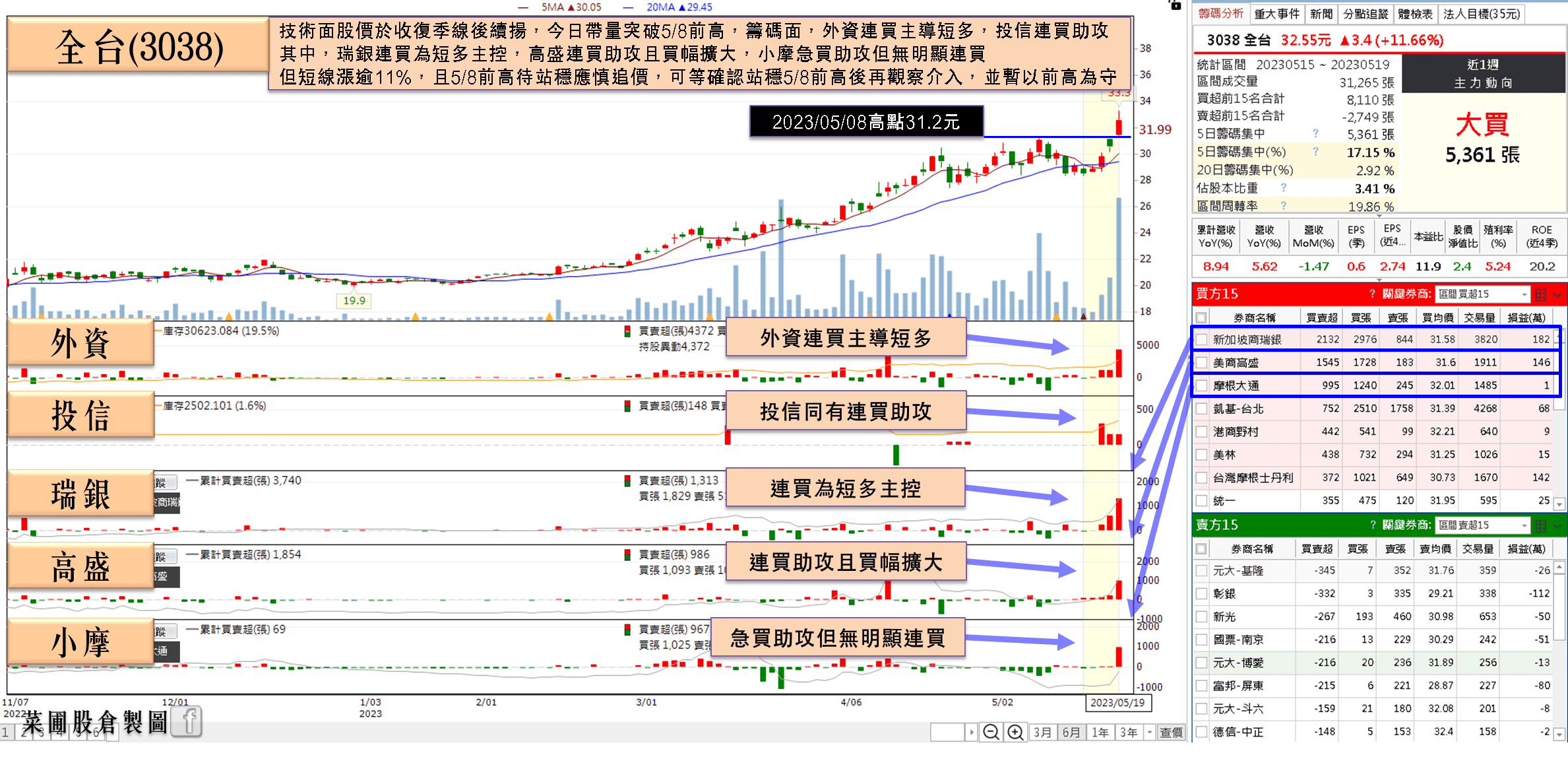This screenshot has height=757, width=1568.
Task: Select the 美林 broker row
Action: (1373, 455)
